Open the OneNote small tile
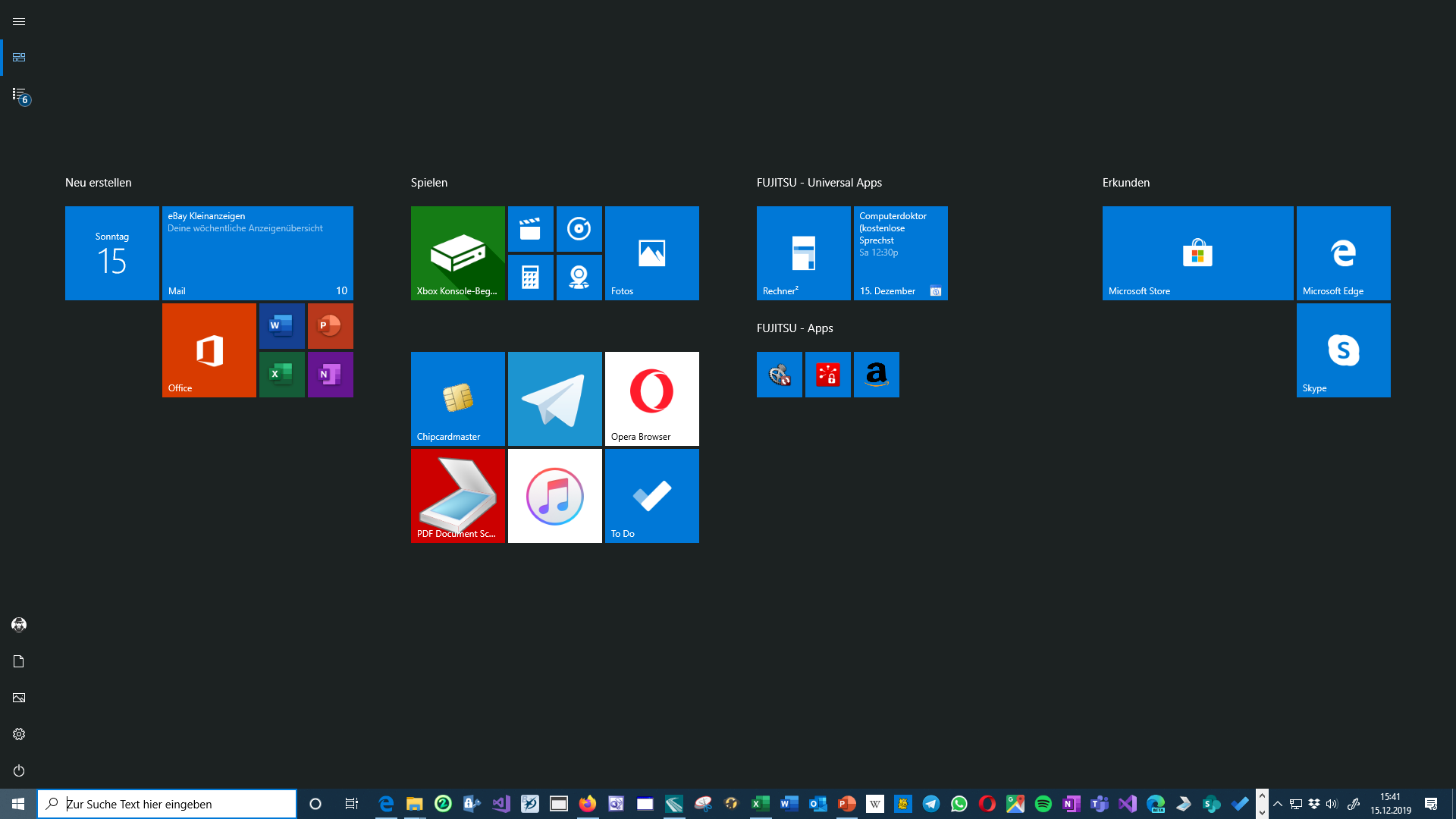Viewport: 1456px width, 819px height. [330, 374]
